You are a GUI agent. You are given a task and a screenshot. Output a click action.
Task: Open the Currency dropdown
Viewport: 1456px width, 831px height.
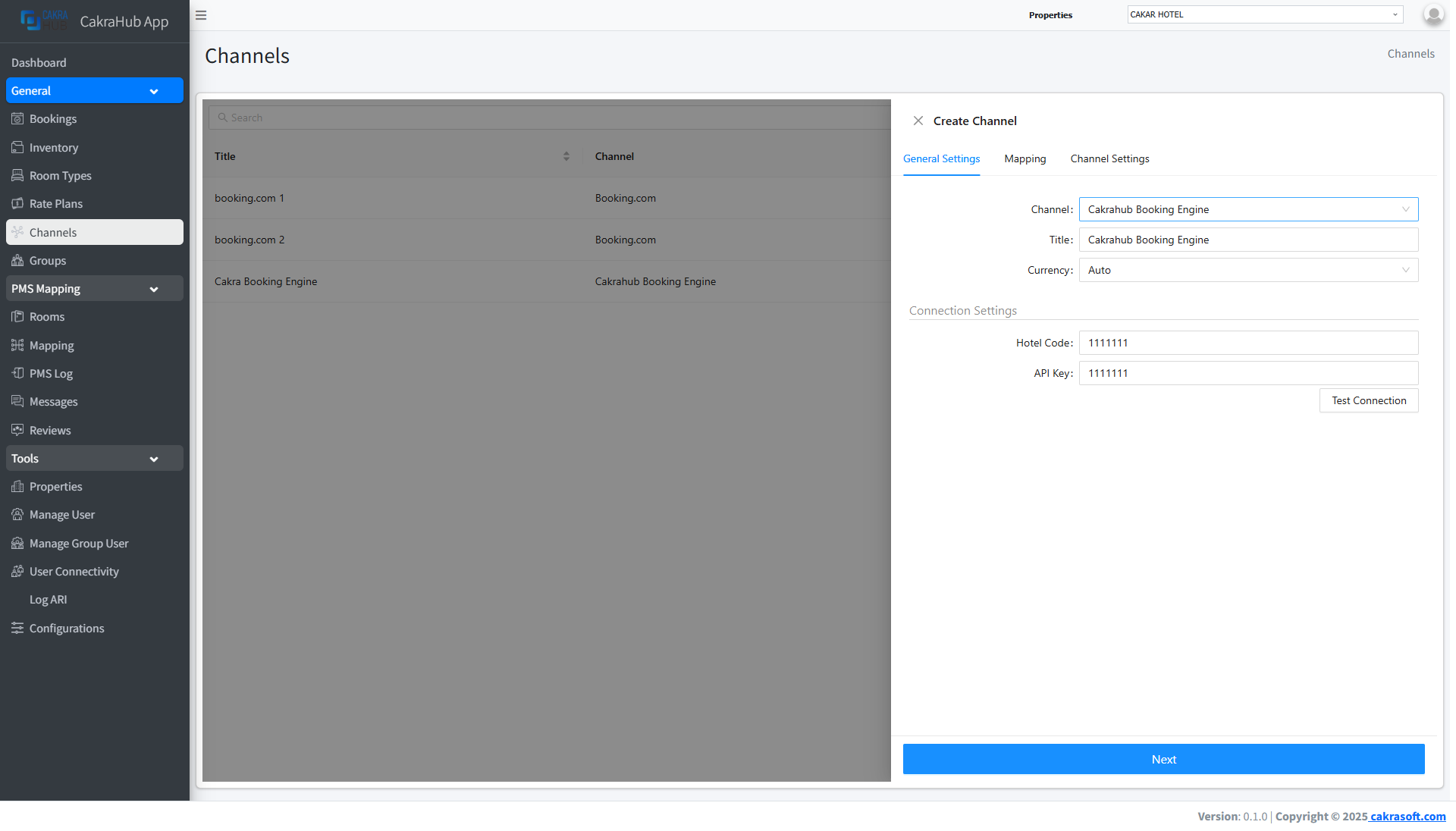pos(1247,270)
